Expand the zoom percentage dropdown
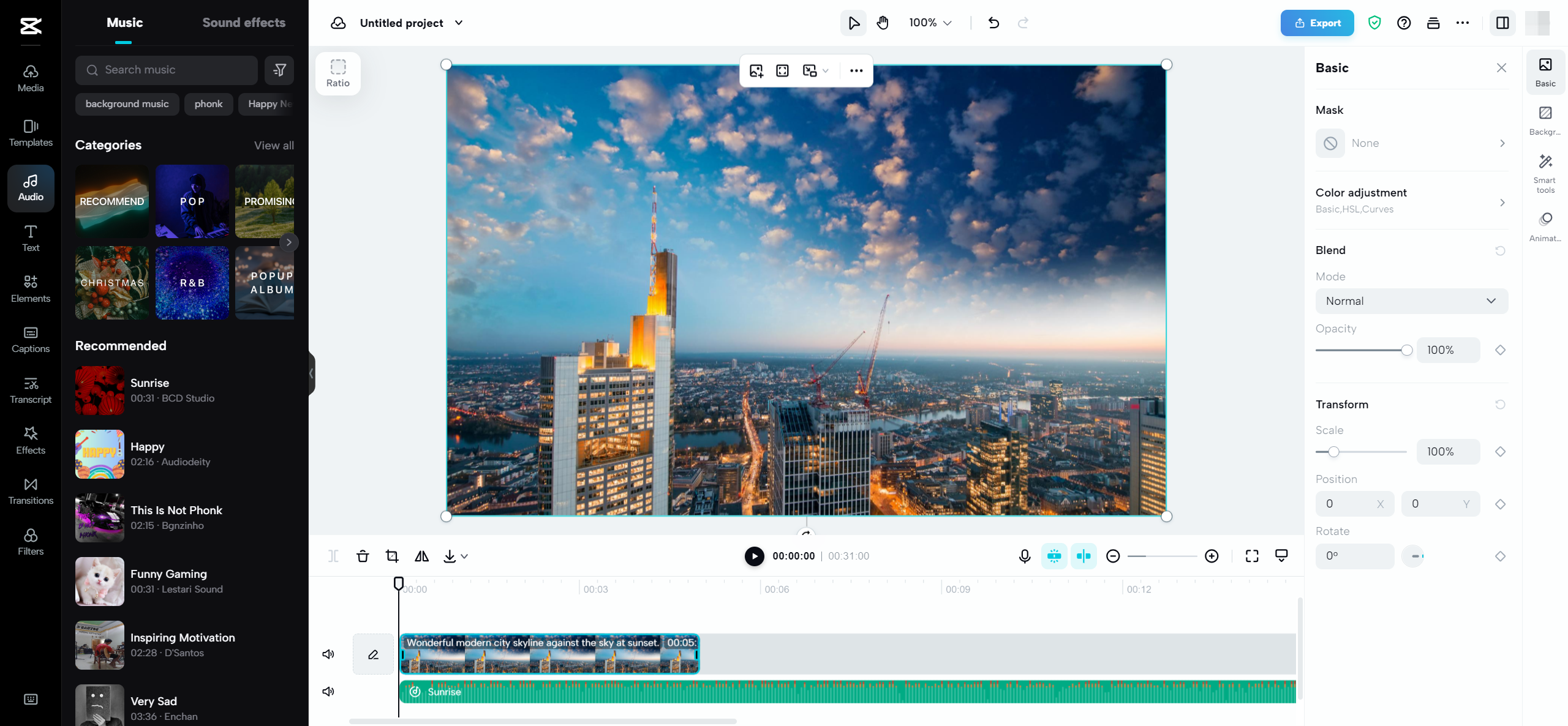Image resolution: width=1568 pixels, height=726 pixels. (x=930, y=23)
